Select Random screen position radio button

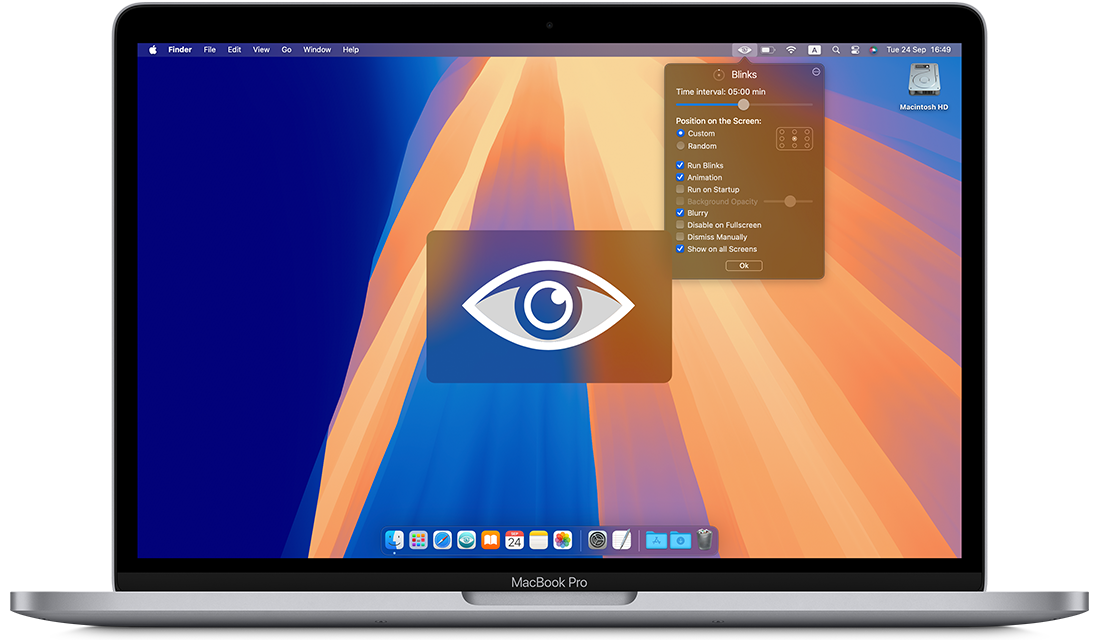[681, 146]
